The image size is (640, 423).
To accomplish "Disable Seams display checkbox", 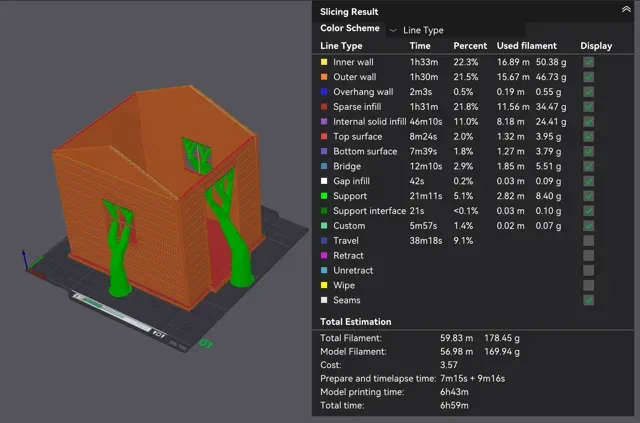I will 588,300.
